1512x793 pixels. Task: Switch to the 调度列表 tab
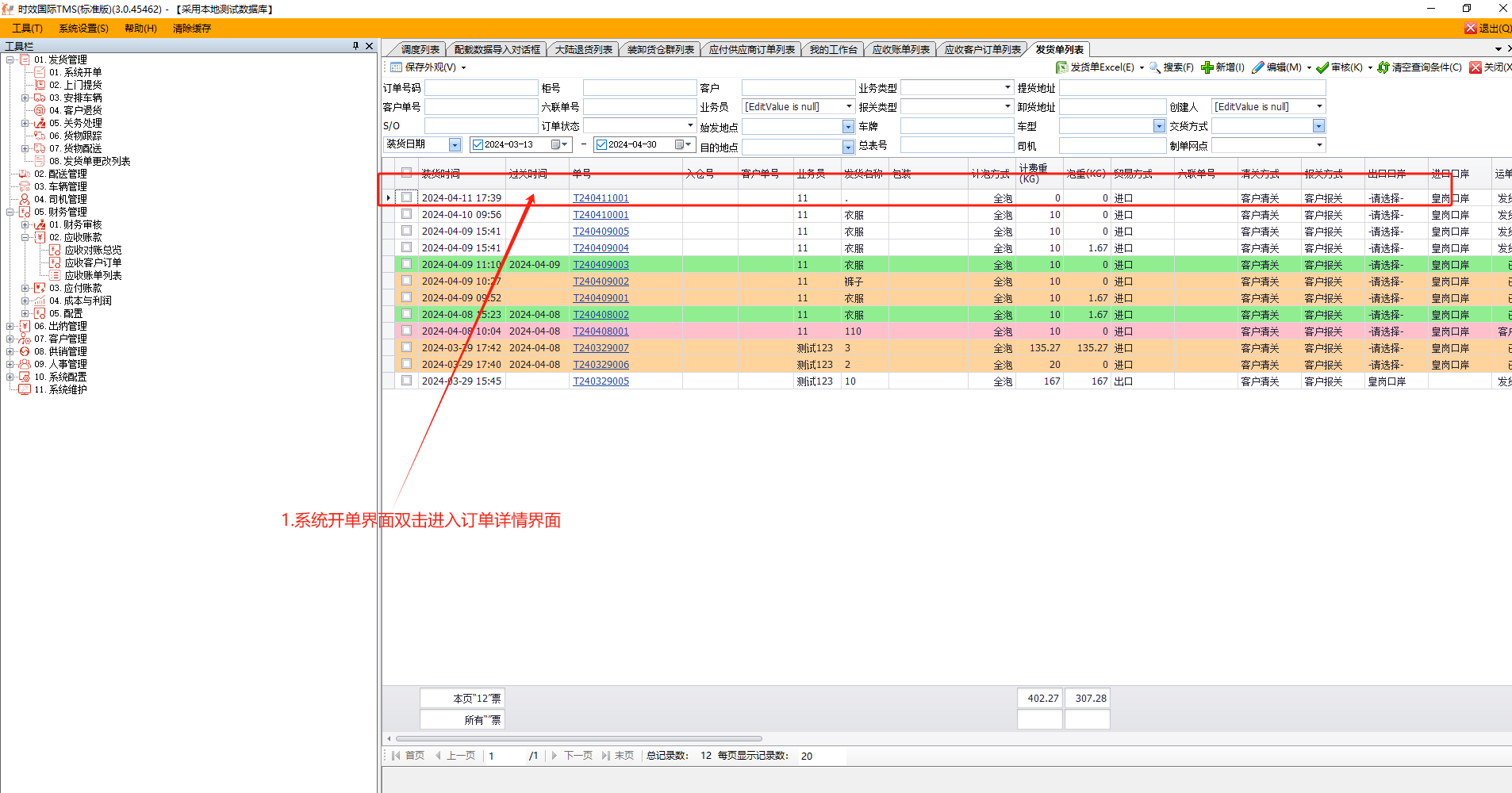[420, 49]
